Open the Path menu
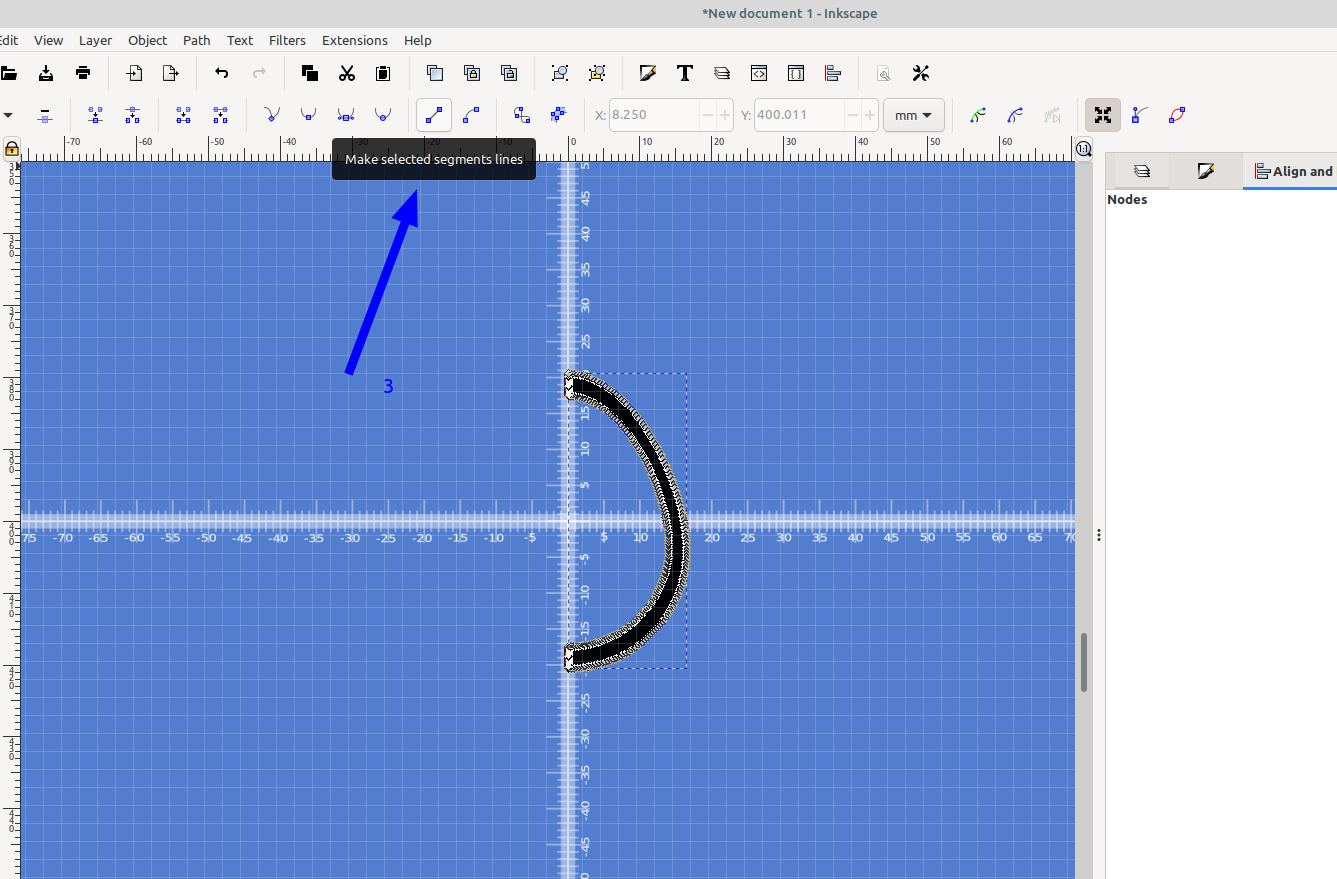The image size is (1337, 879). pos(197,40)
